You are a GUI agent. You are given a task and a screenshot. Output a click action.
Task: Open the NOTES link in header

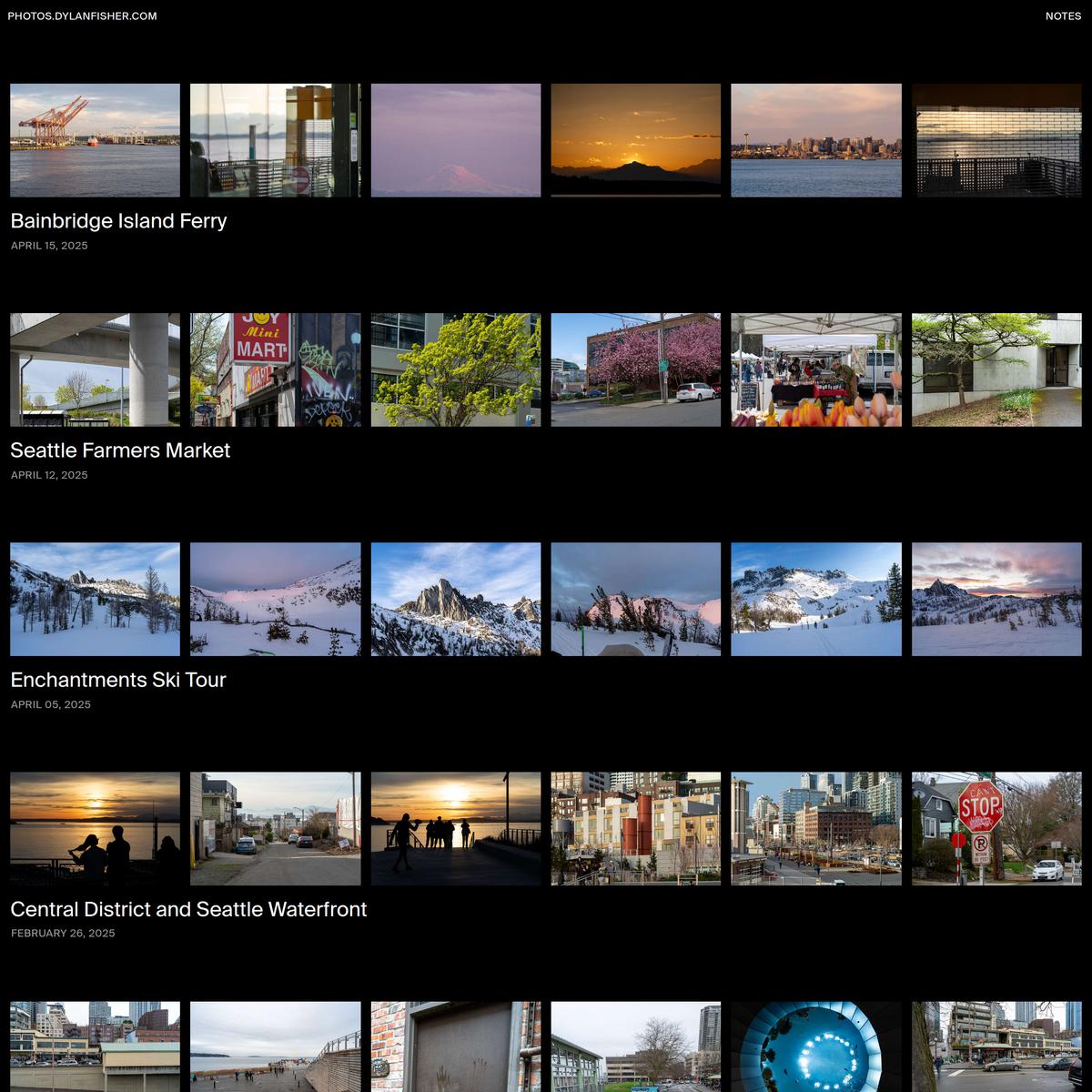pyautogui.click(x=1062, y=16)
